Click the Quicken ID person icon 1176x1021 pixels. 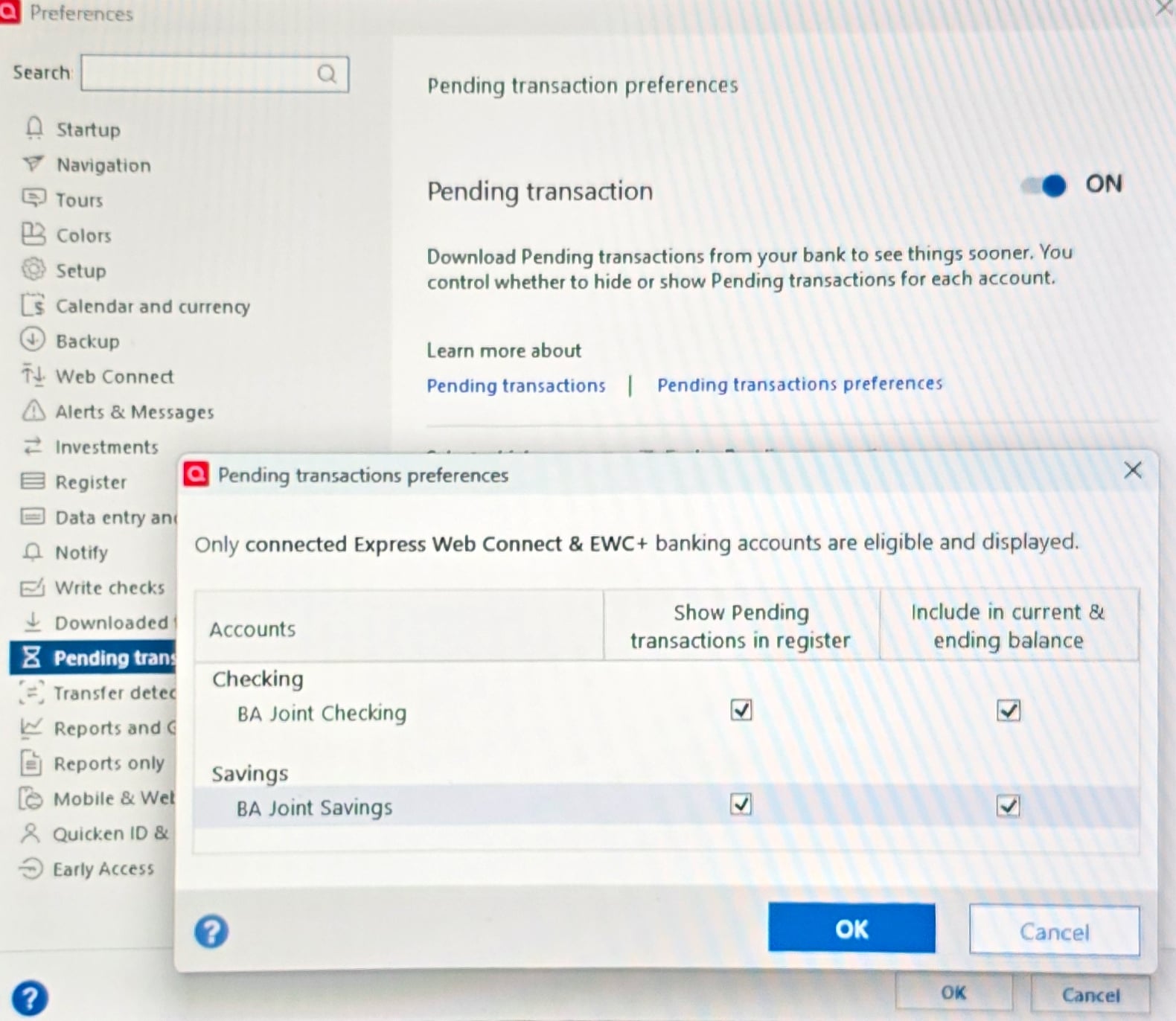point(30,833)
